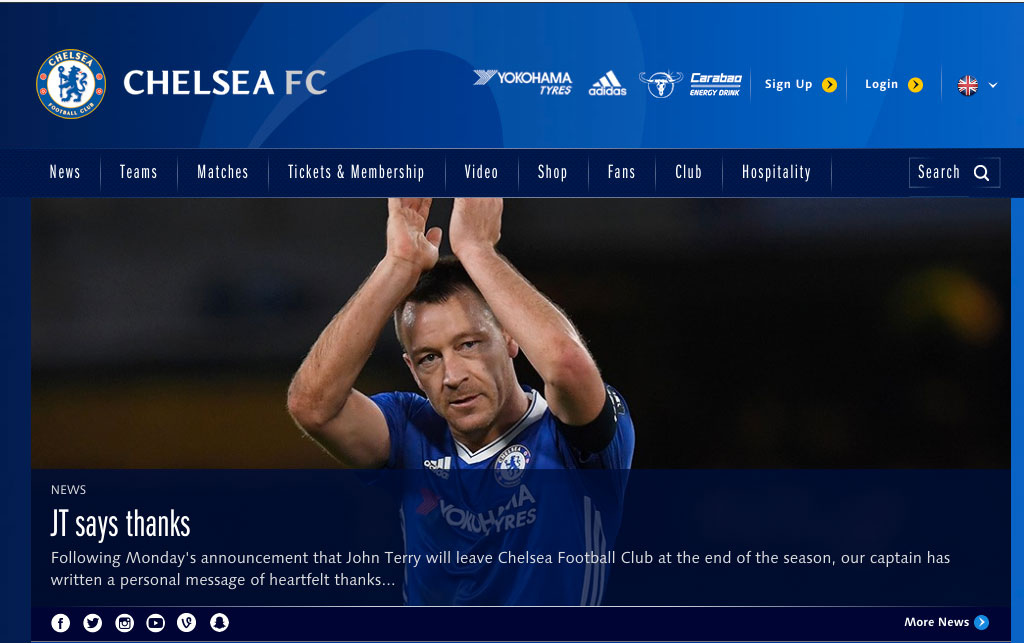Open the Vine social icon
1024x643 pixels.
[187, 623]
